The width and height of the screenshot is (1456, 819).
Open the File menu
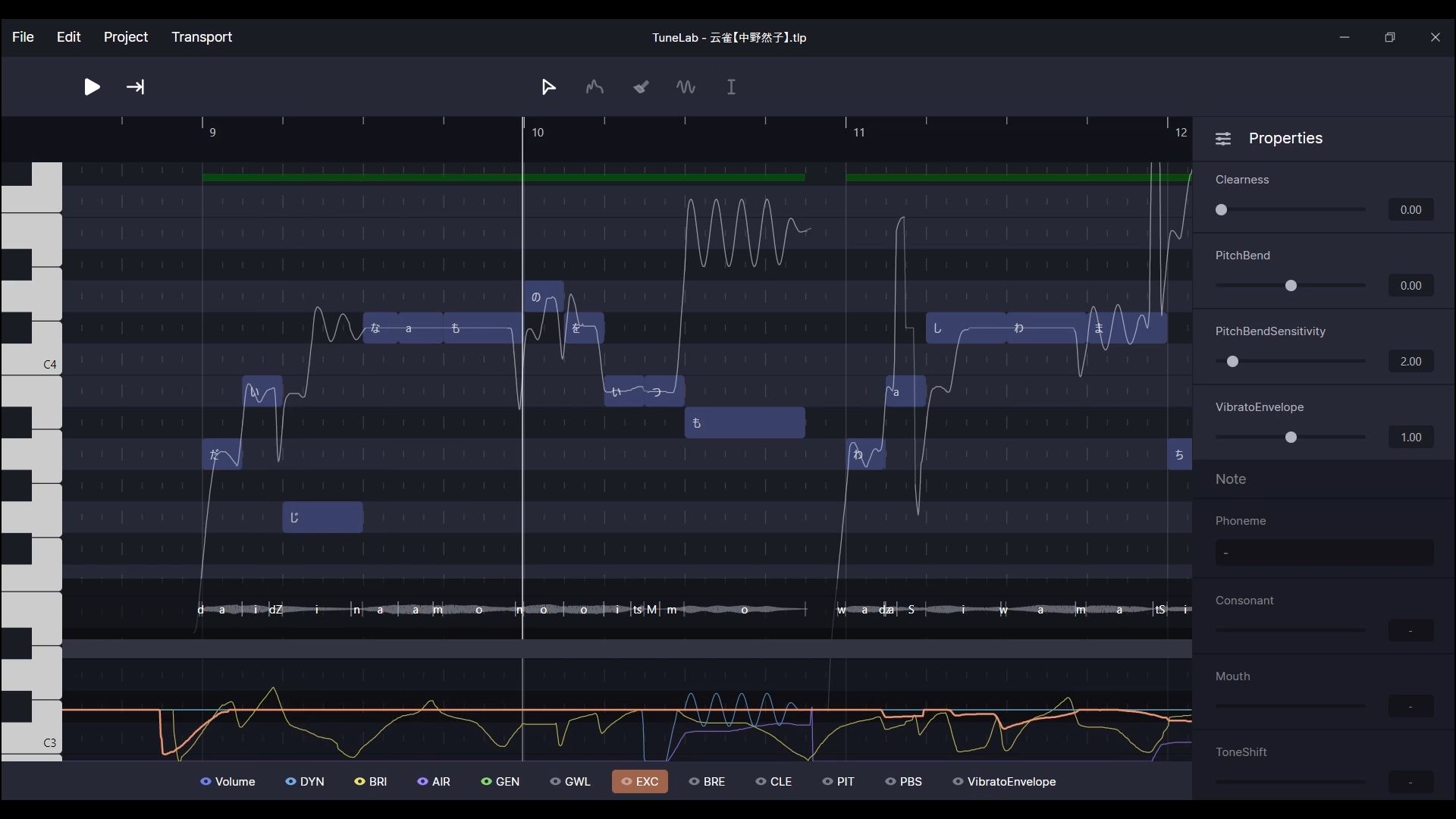23,37
